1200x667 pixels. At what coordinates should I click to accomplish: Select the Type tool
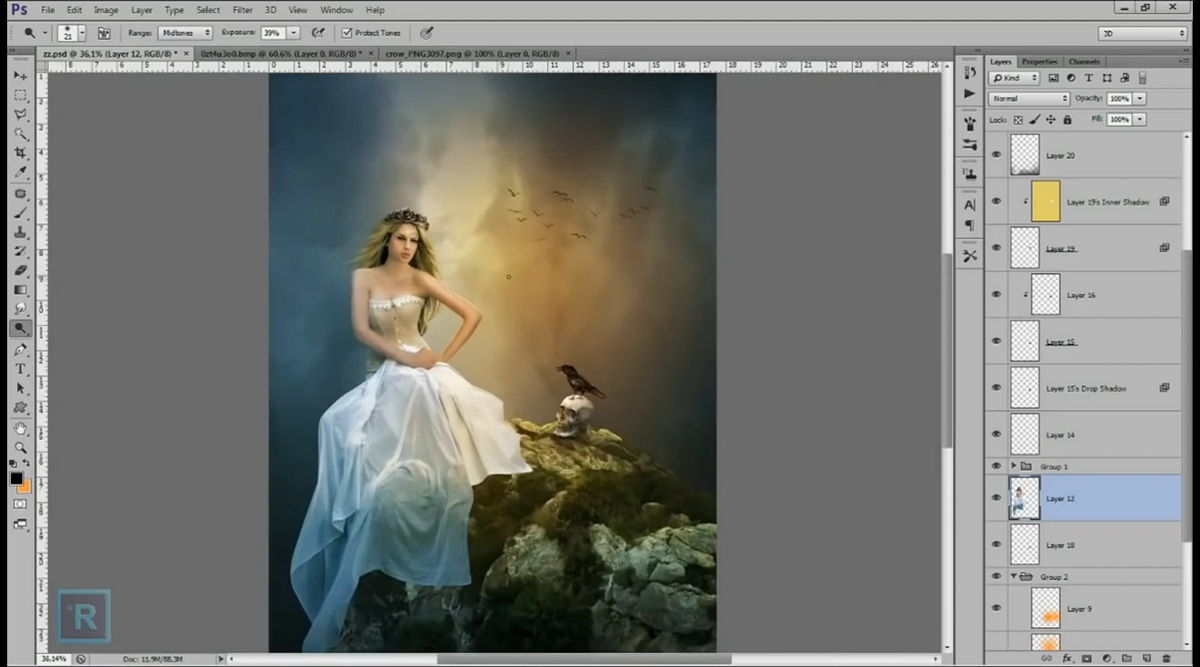click(x=20, y=369)
